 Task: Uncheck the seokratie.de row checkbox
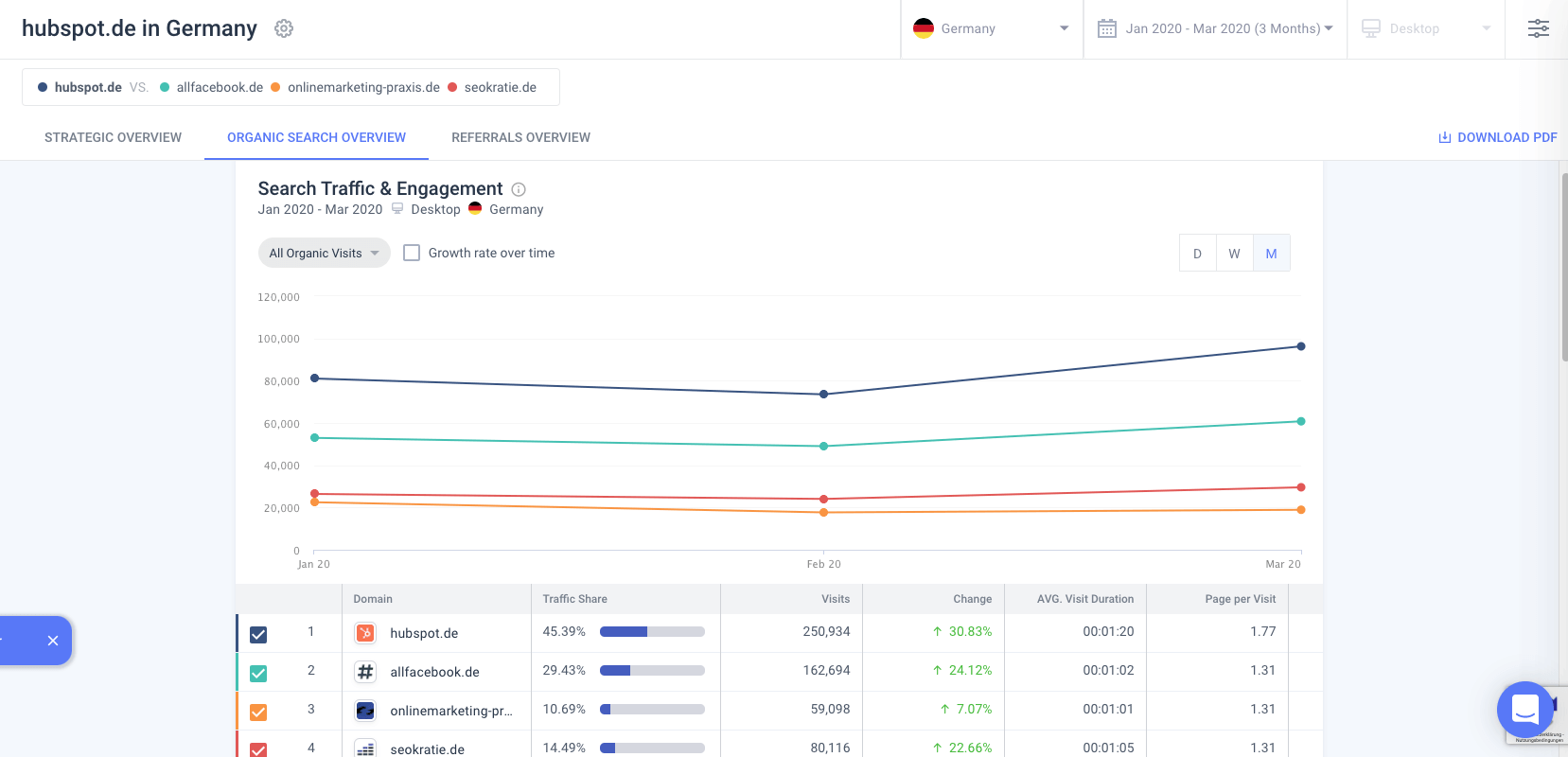pyautogui.click(x=258, y=749)
